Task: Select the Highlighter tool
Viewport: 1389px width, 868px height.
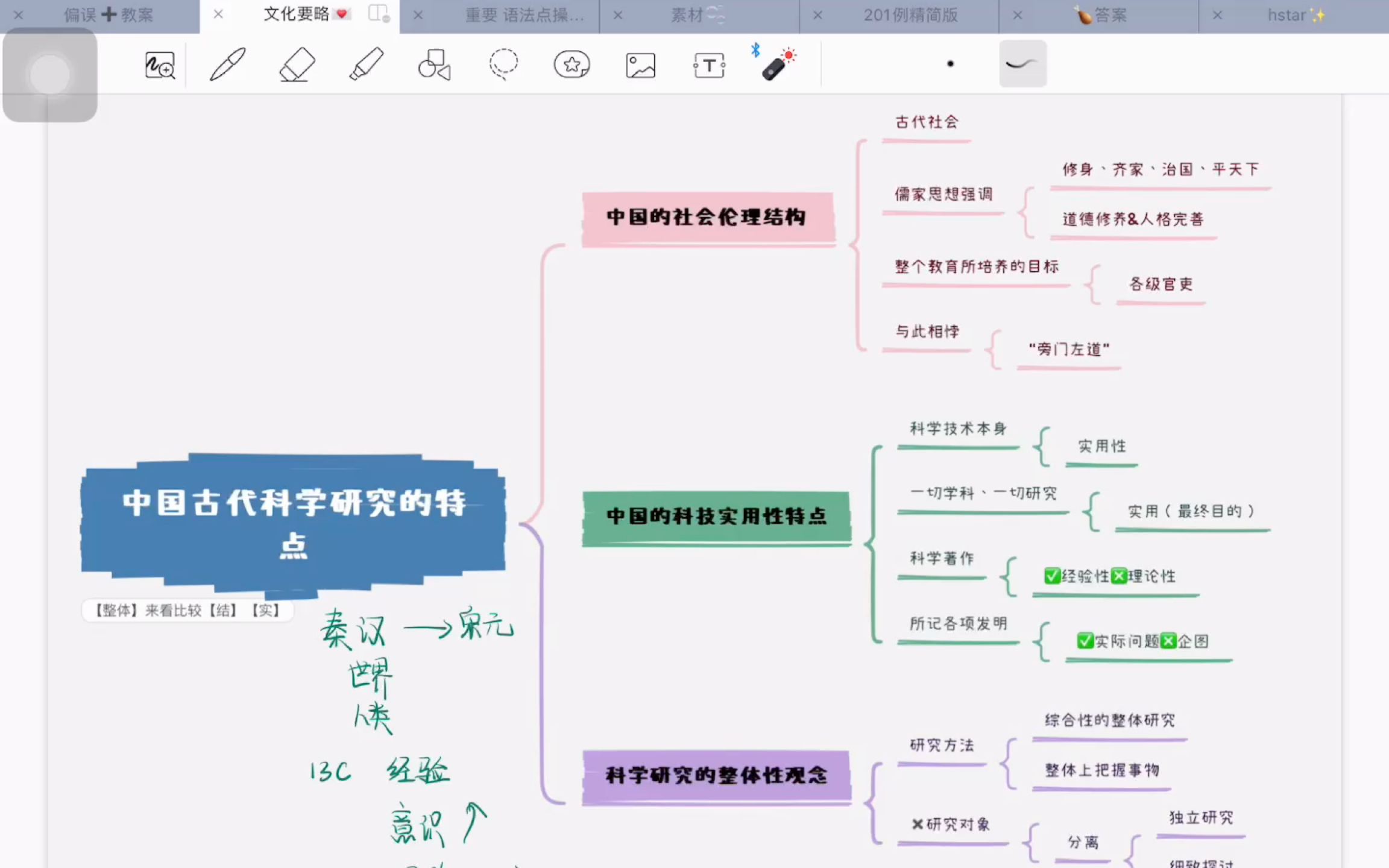Action: tap(366, 64)
